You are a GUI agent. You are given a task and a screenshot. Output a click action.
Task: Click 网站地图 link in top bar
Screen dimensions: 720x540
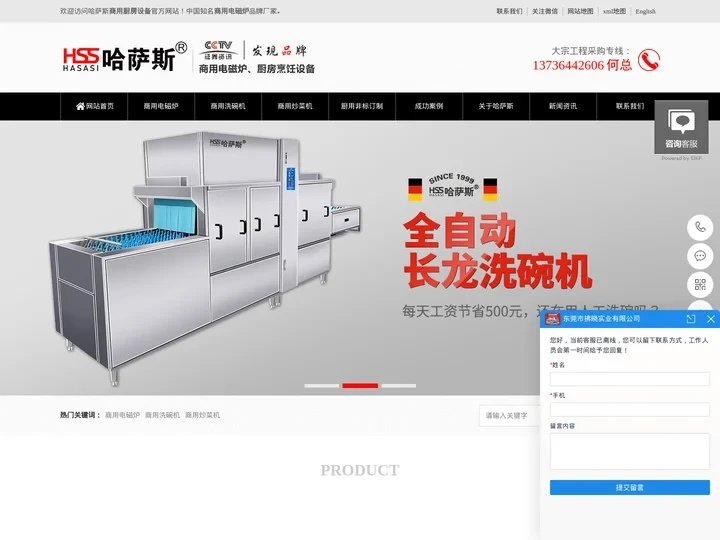pyautogui.click(x=580, y=11)
